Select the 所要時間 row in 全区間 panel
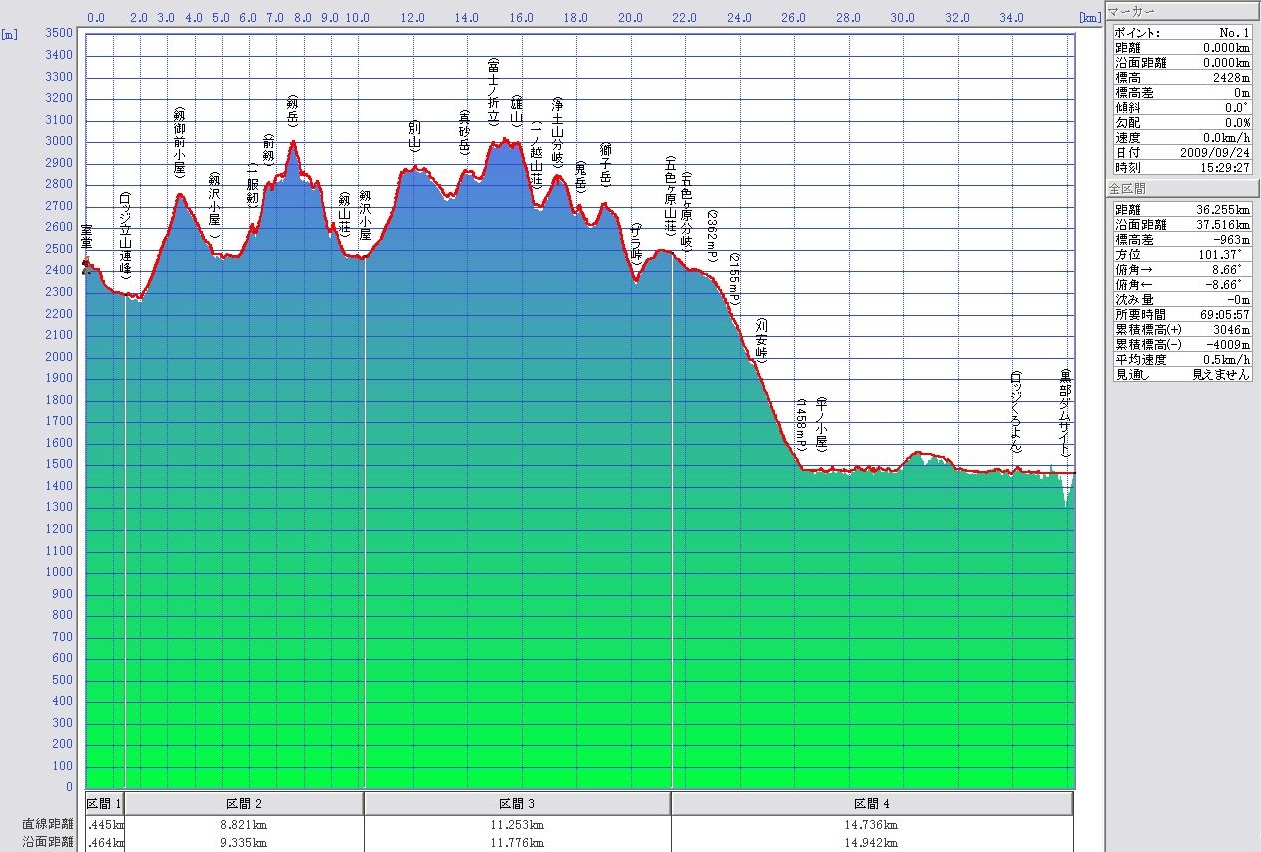Image resolution: width=1261 pixels, height=852 pixels. click(x=1182, y=314)
